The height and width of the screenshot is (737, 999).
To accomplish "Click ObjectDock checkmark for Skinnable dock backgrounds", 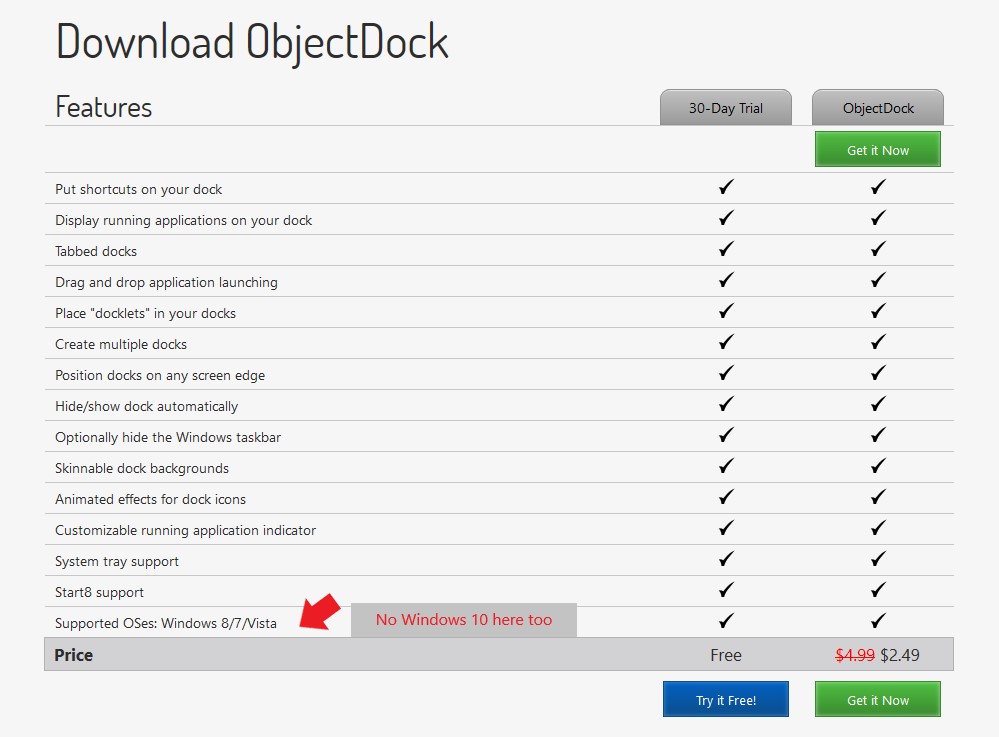I will pyautogui.click(x=878, y=466).
